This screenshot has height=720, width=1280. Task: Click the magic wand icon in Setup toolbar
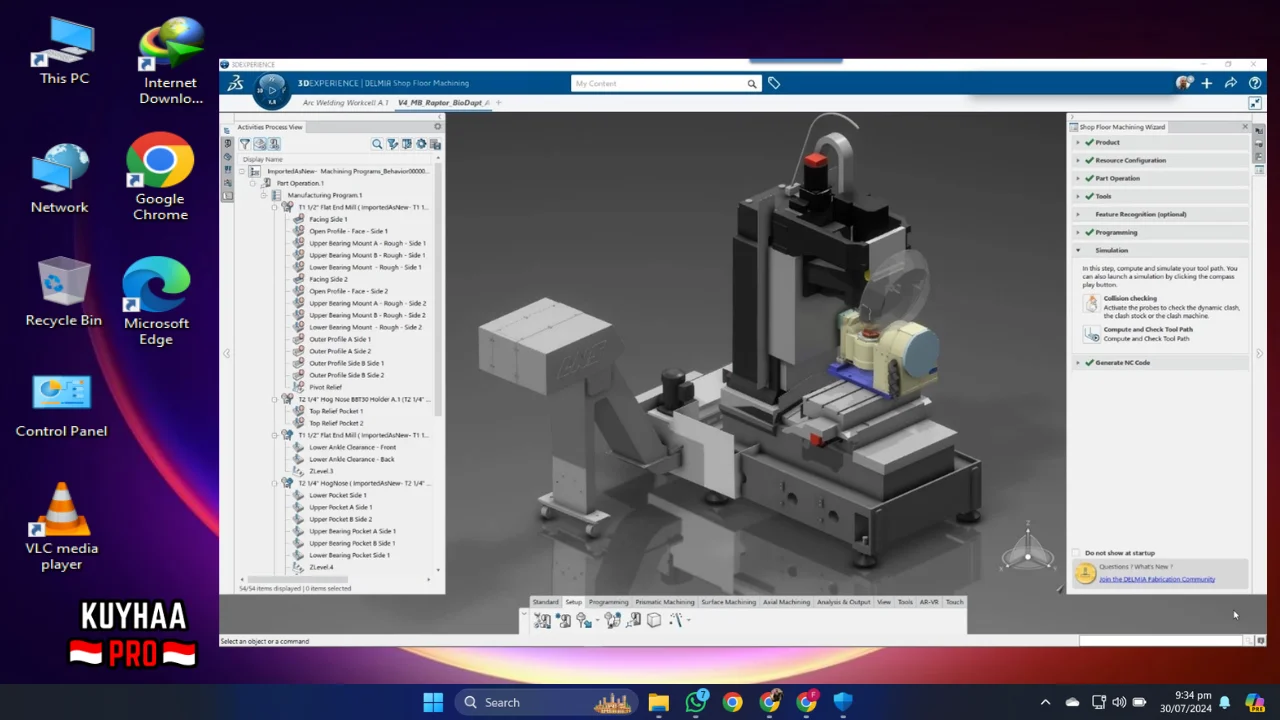click(x=677, y=620)
